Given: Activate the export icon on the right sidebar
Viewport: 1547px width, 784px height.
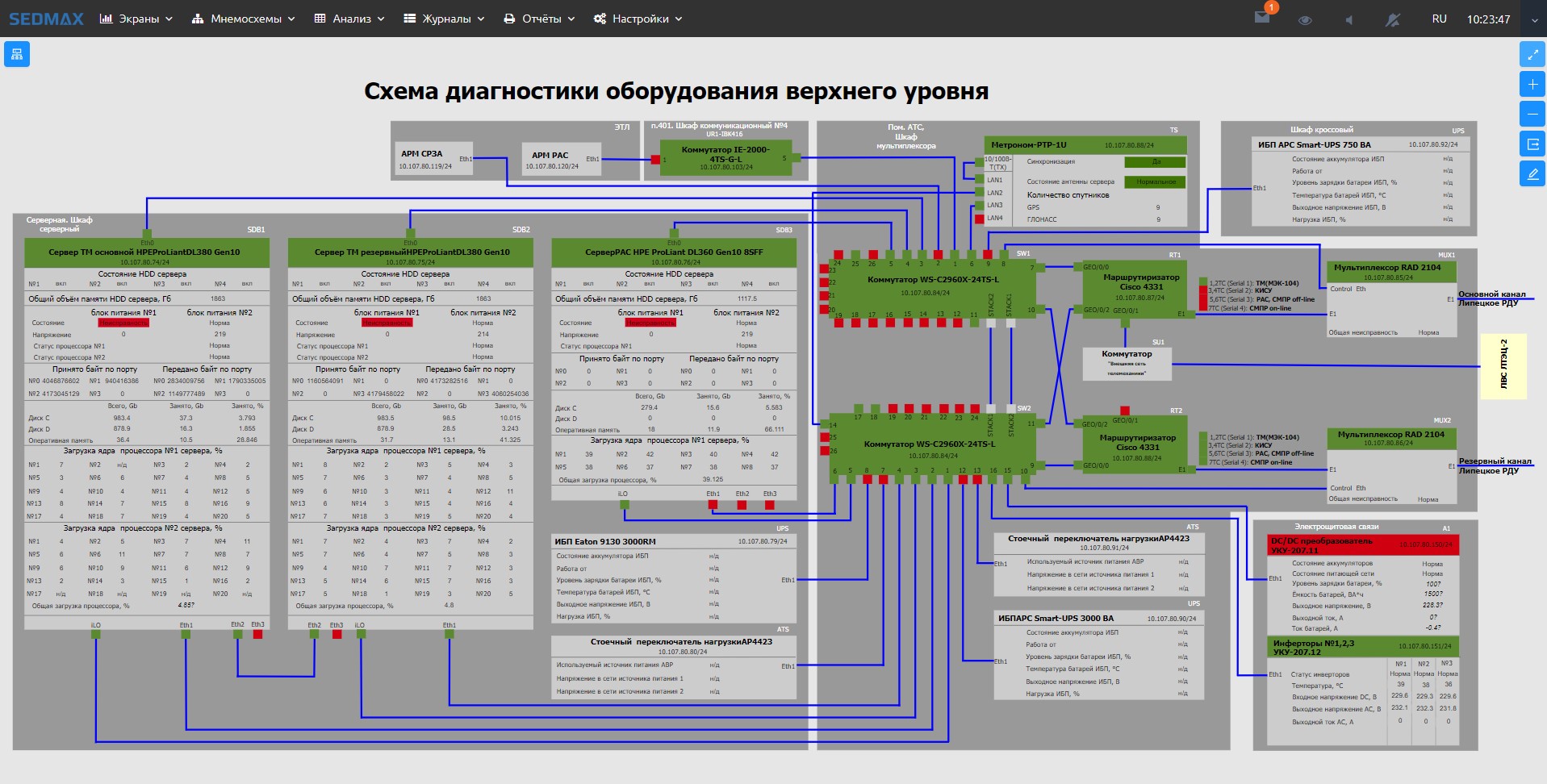Looking at the screenshot, I should (x=1532, y=143).
